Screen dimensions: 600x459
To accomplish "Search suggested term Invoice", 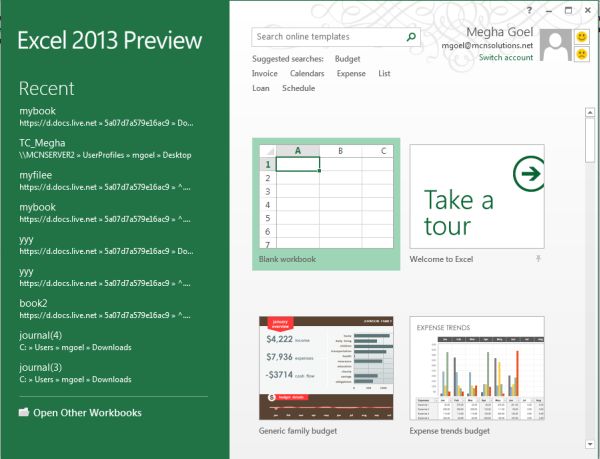I will coord(264,73).
